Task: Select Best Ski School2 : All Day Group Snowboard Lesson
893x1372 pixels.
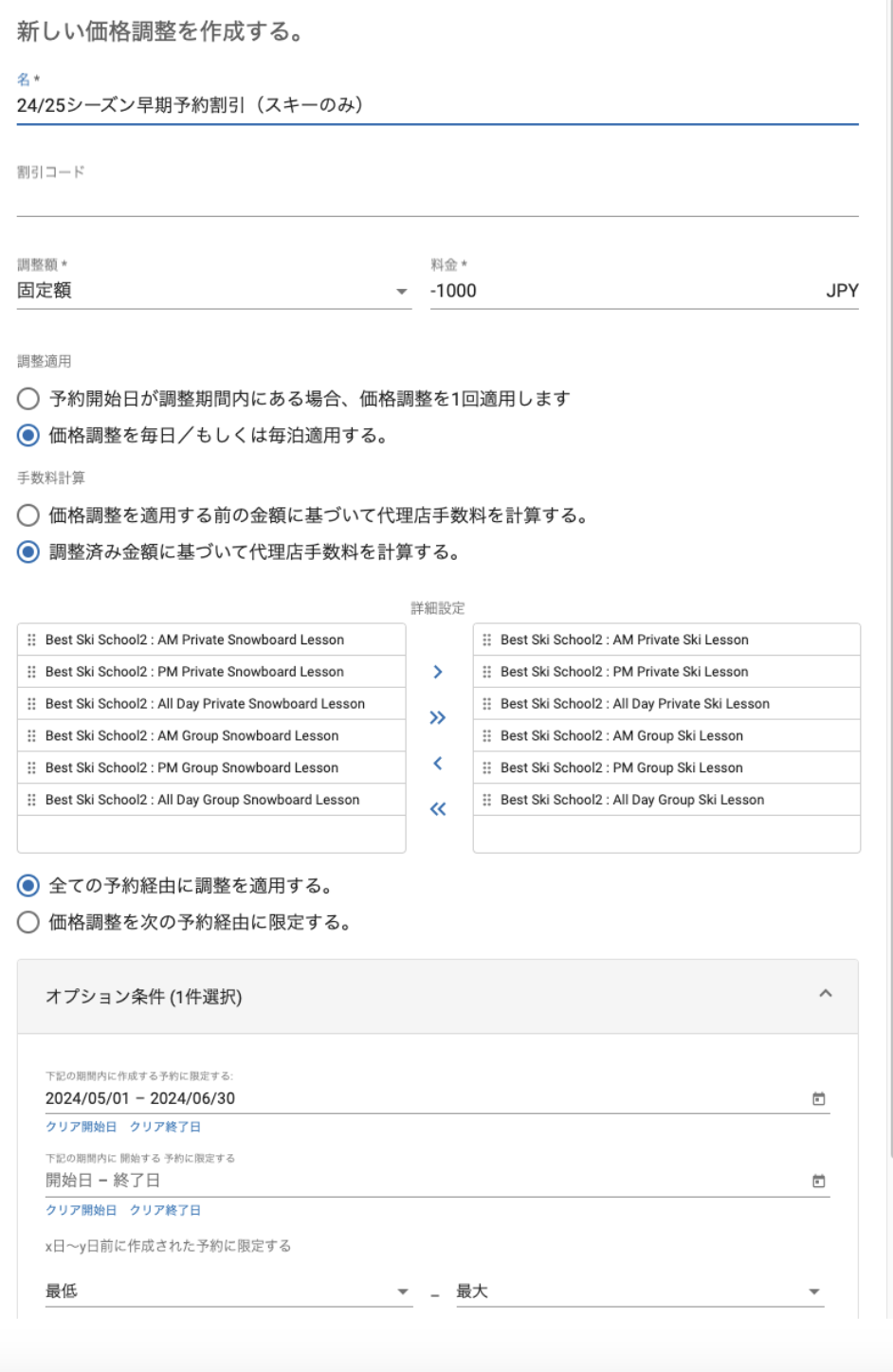Action: click(211, 800)
